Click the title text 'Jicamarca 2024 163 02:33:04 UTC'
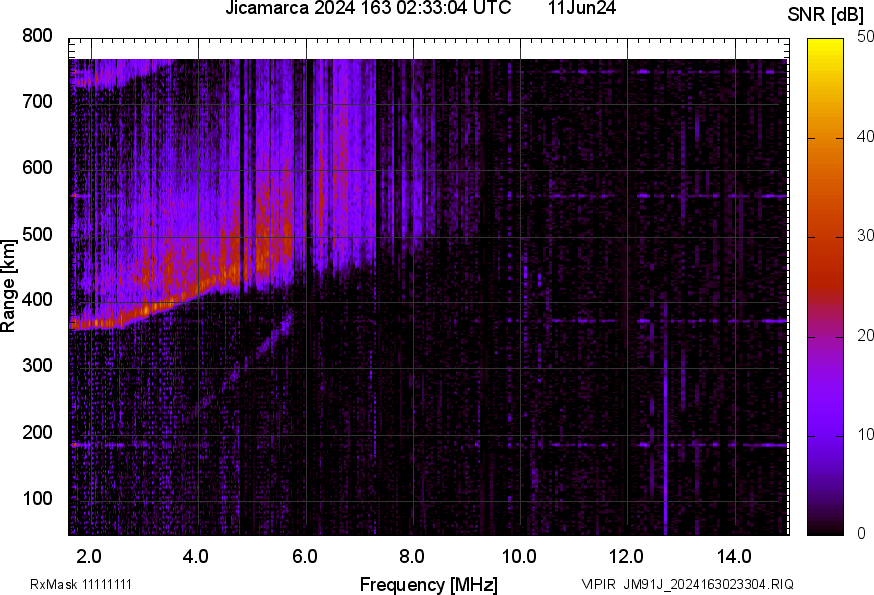The width and height of the screenshot is (874, 595). click(368, 8)
